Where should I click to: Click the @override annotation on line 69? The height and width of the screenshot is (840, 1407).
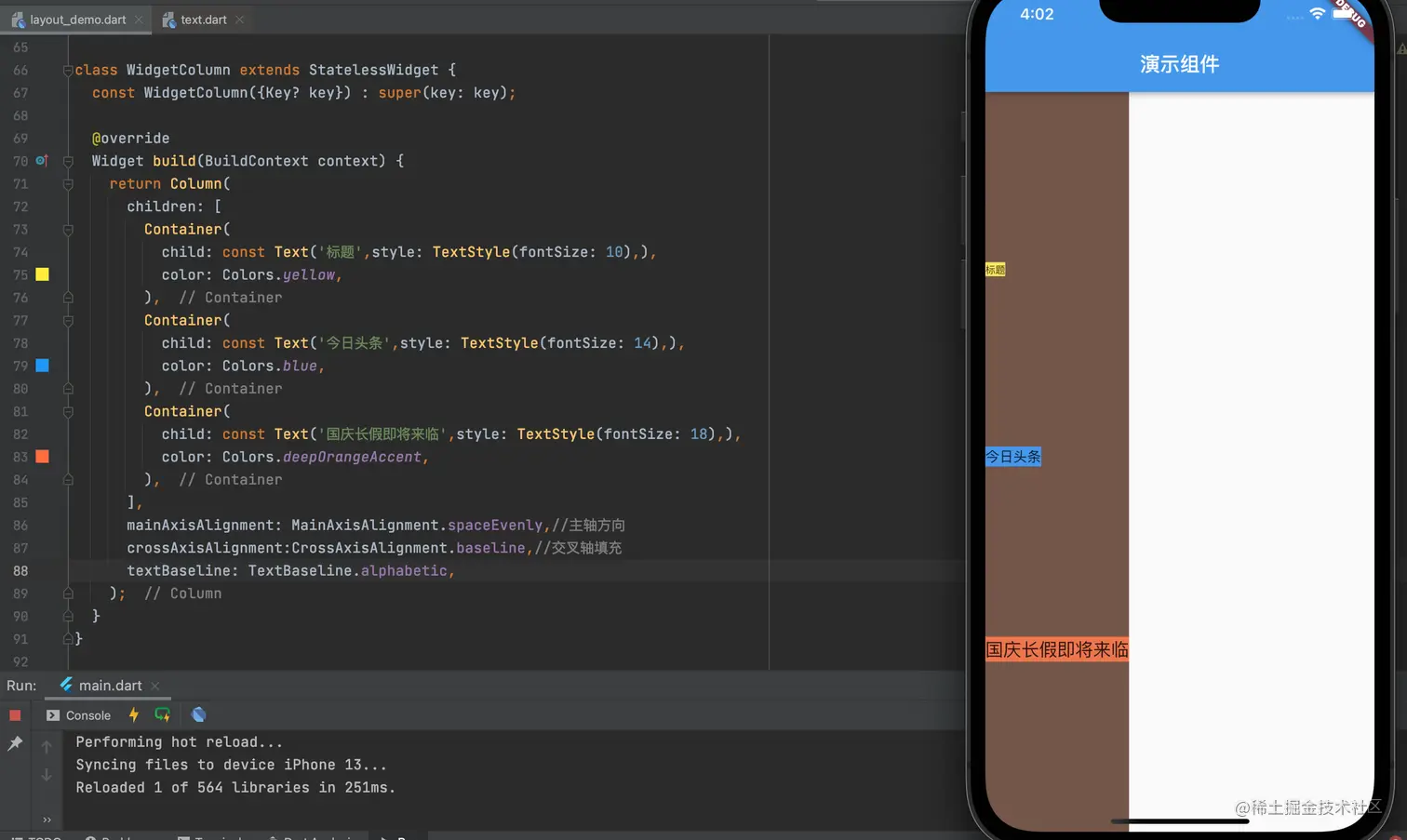(x=131, y=139)
